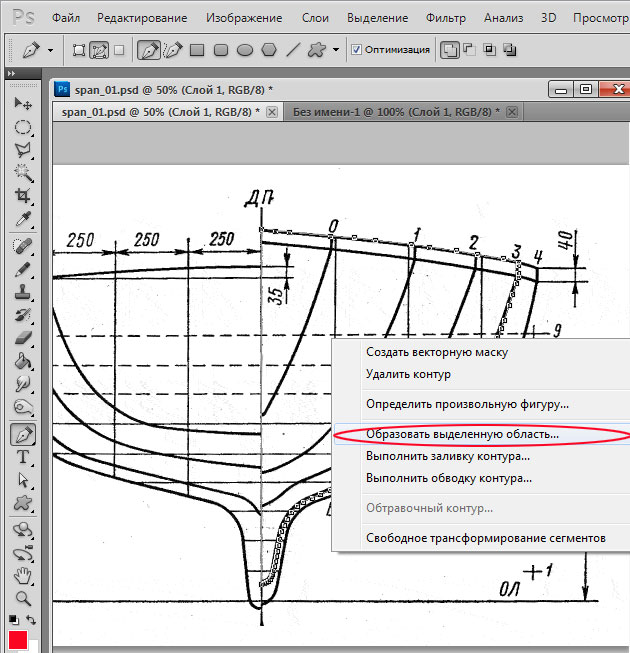Click Выполнить обводку контура menu entry
This screenshot has width=630, height=653.
(x=448, y=478)
